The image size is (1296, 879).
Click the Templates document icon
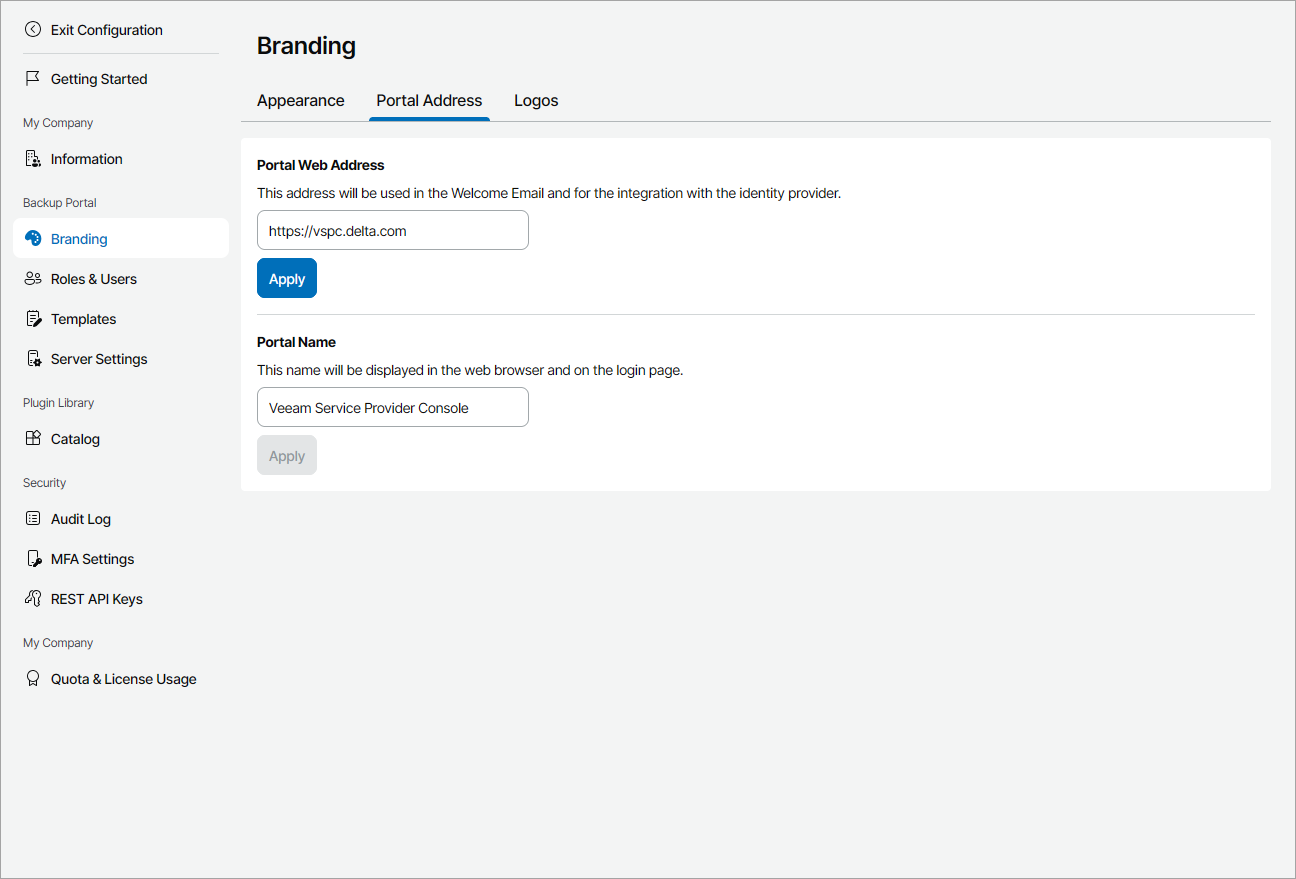33,319
